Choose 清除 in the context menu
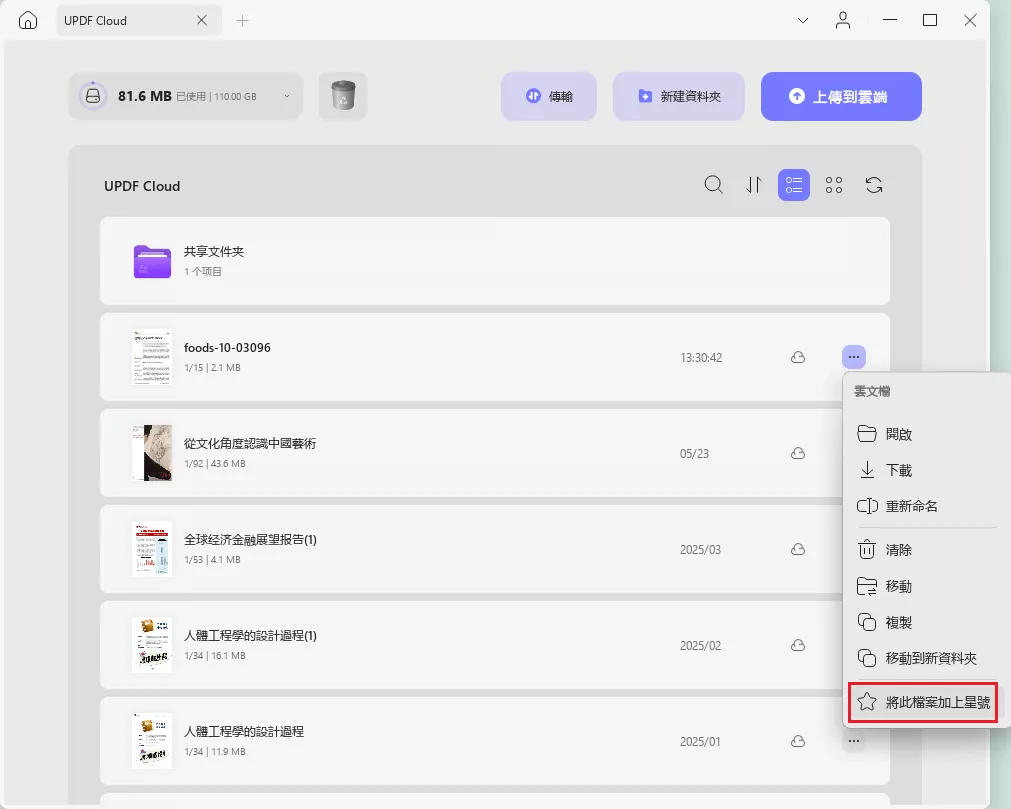This screenshot has height=809, width=1011. pyautogui.click(x=924, y=550)
